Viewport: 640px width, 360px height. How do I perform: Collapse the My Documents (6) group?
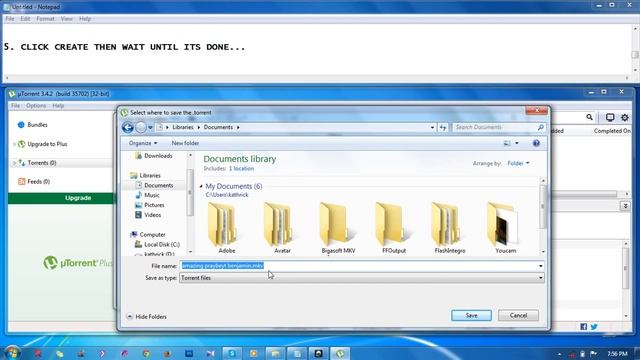(201, 186)
